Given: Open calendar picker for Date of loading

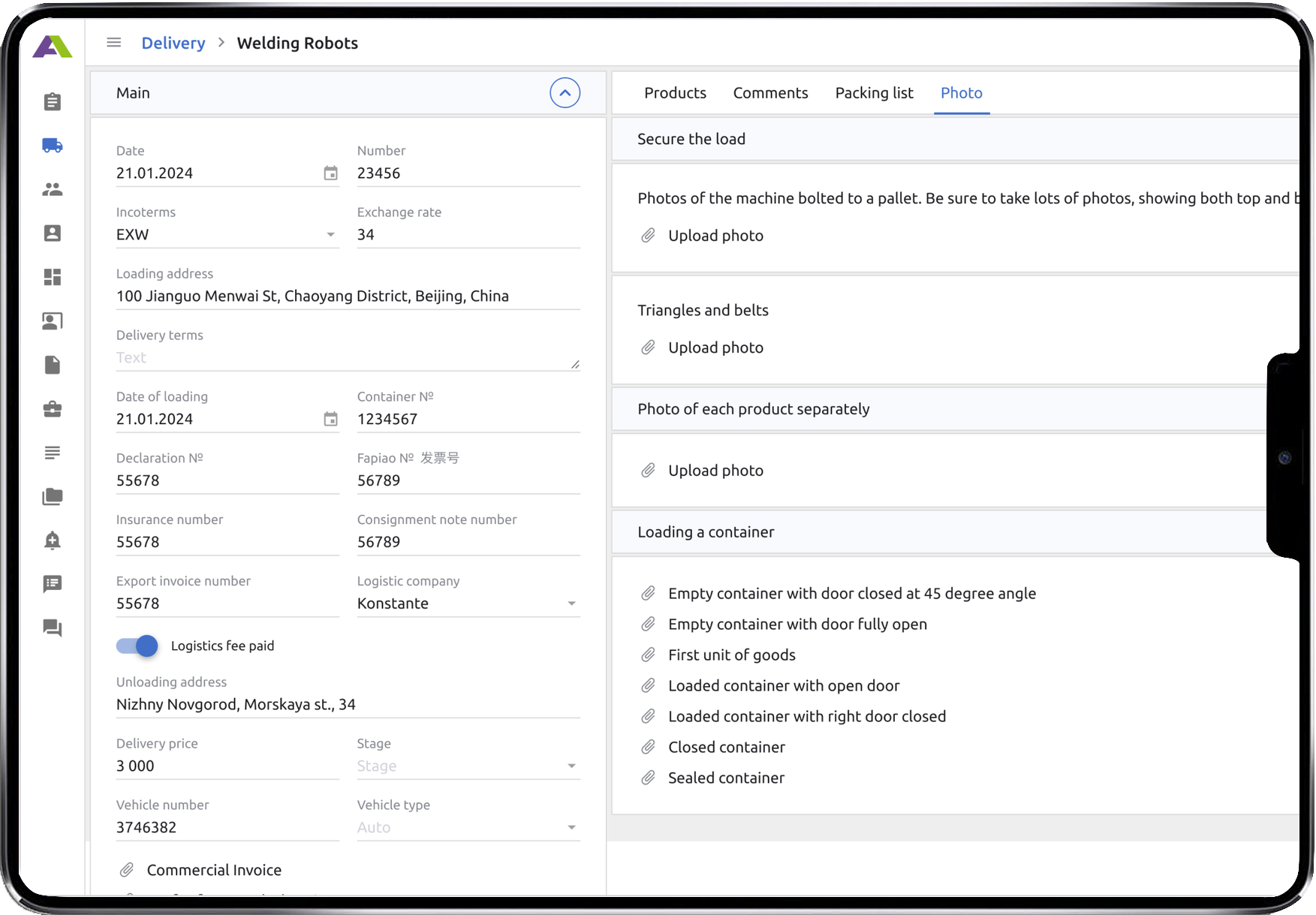Looking at the screenshot, I should [330, 420].
